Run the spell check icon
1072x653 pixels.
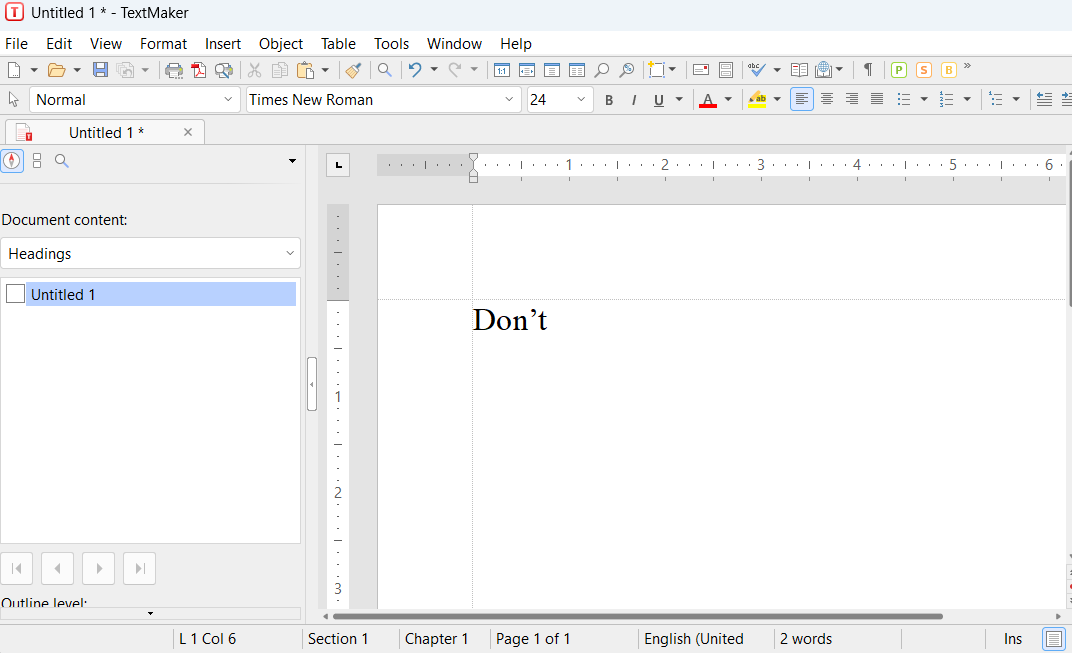(757, 70)
